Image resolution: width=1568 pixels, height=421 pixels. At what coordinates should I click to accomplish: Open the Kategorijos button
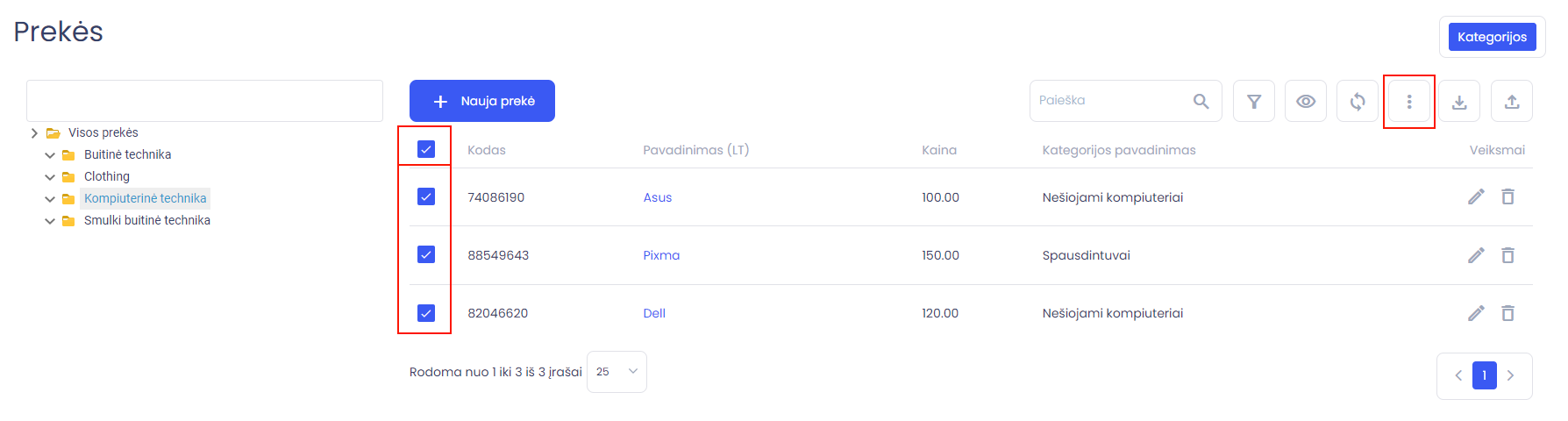[x=1492, y=37]
